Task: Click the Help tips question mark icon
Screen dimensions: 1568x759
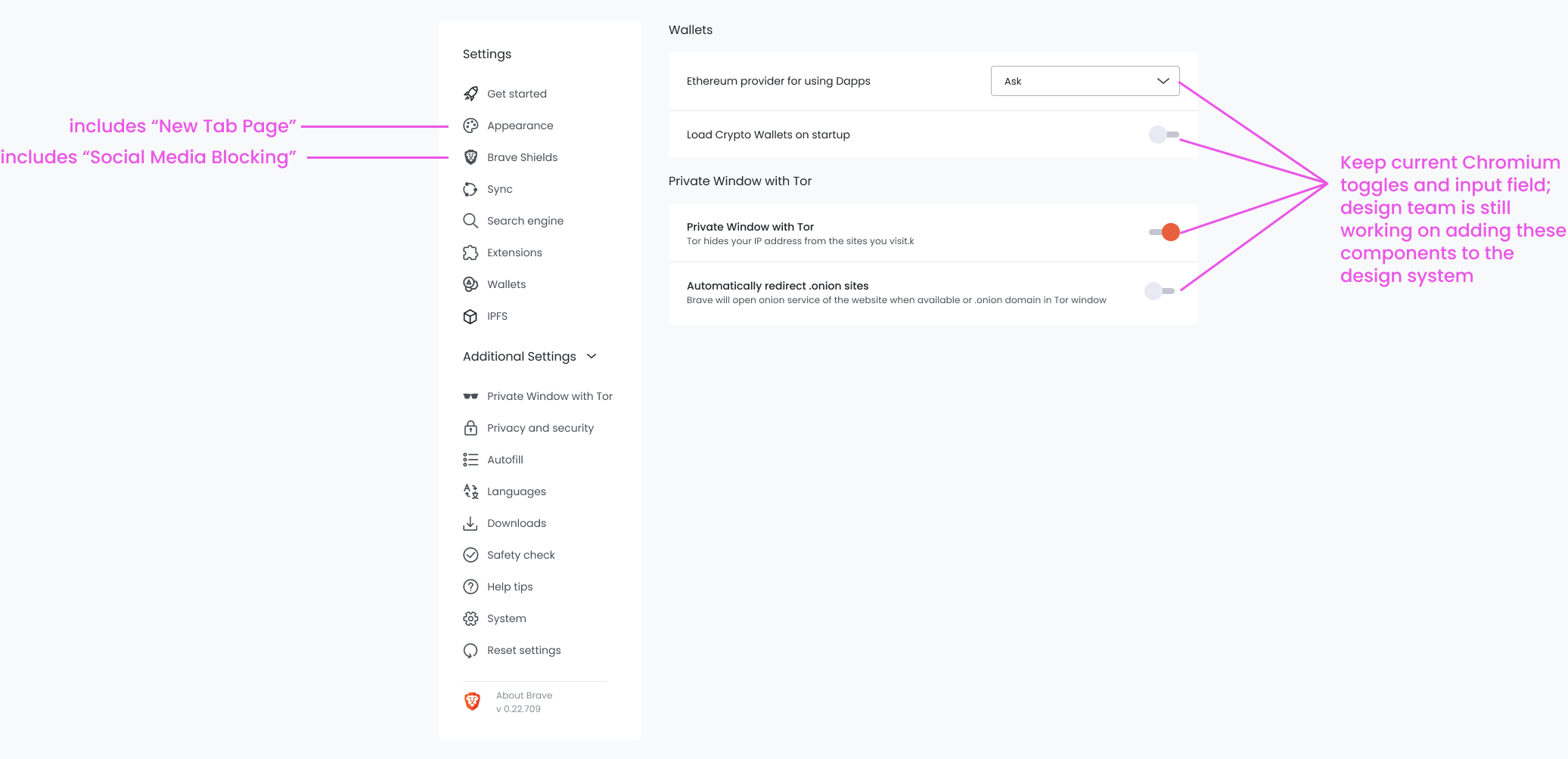Action: click(x=470, y=587)
